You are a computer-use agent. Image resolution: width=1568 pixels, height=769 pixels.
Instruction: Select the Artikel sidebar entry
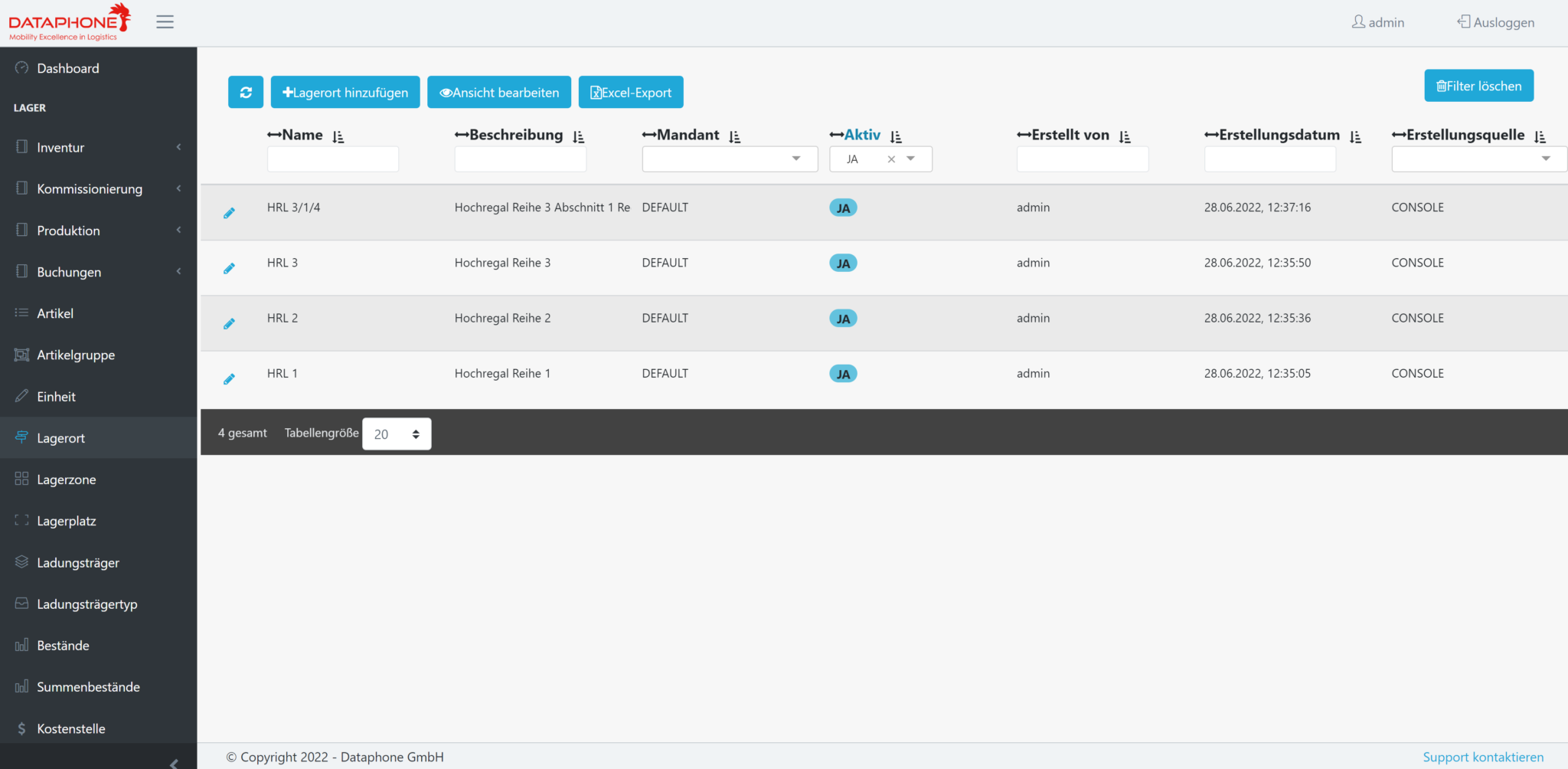(x=55, y=313)
